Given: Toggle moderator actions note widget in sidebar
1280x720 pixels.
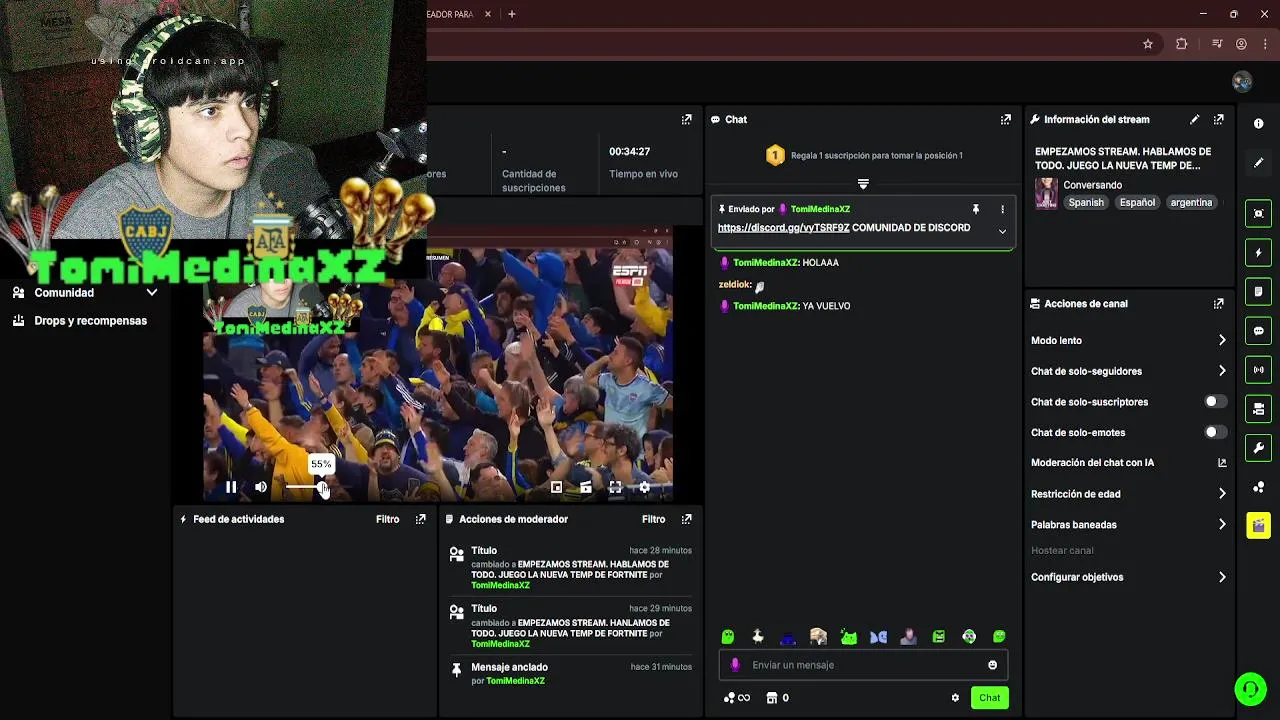Looking at the screenshot, I should tap(1258, 291).
